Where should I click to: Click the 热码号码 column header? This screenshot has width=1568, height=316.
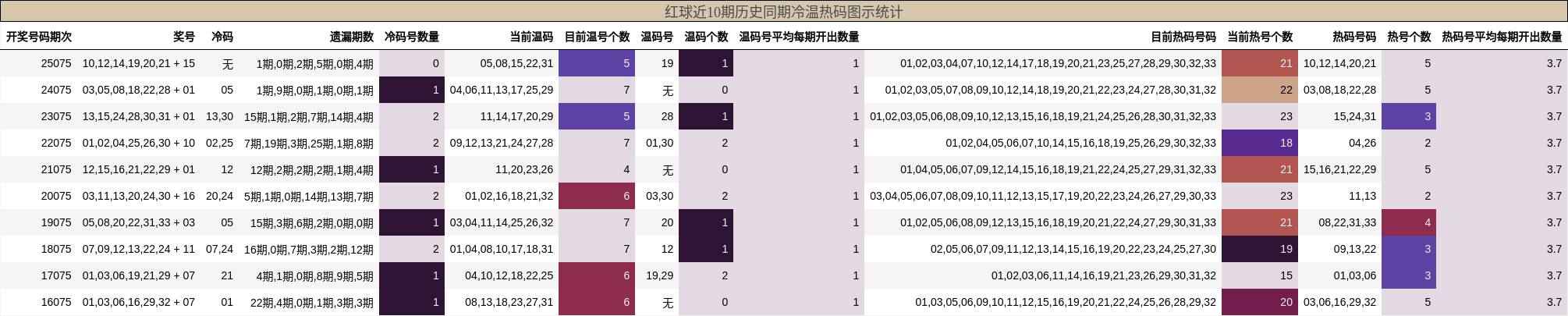coord(1354,37)
